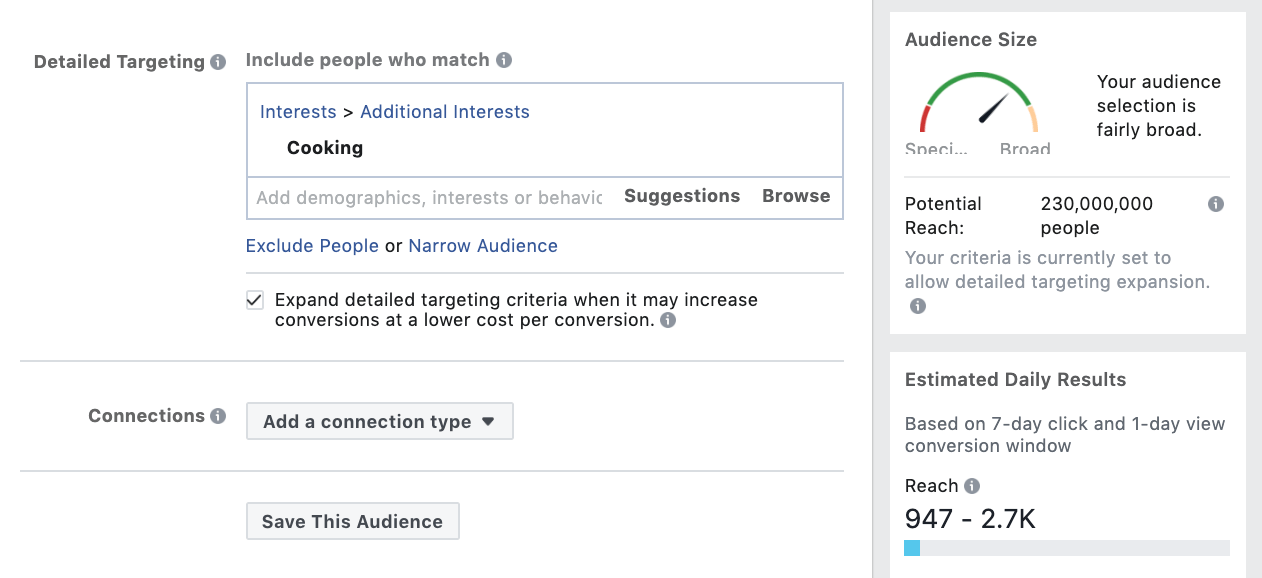Click the info icon beside Connections

click(216, 415)
